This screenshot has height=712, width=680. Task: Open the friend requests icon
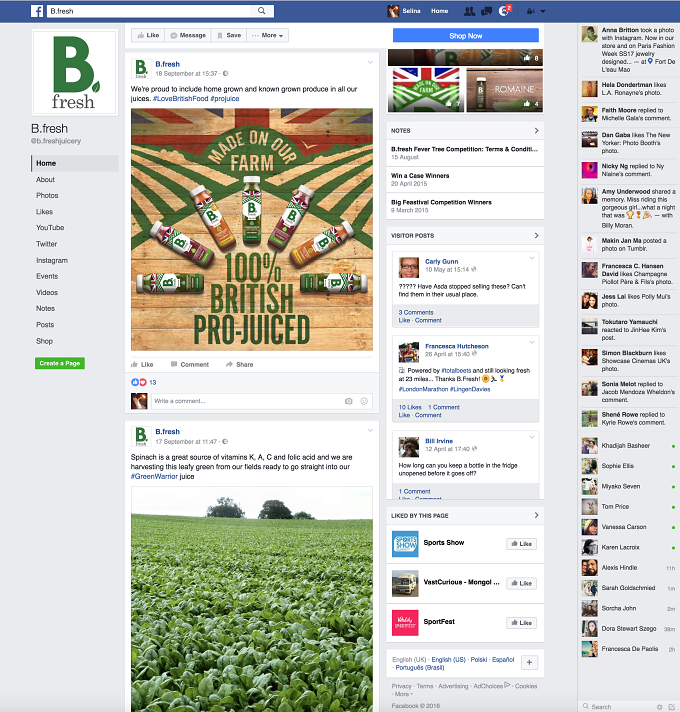coord(469,11)
